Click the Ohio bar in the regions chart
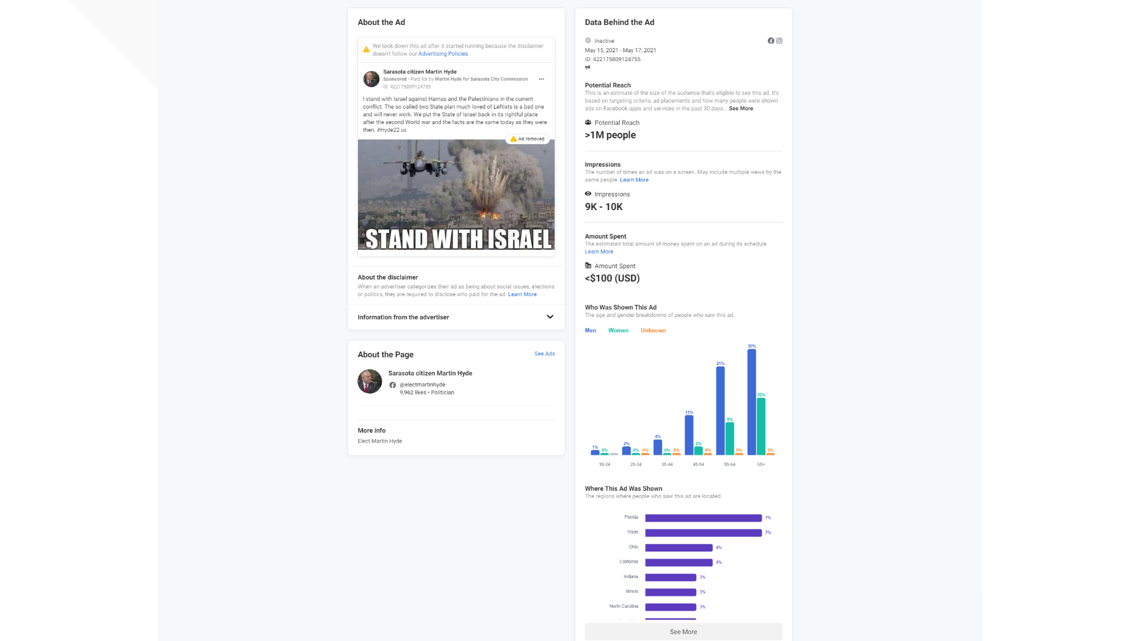Image resolution: width=1140 pixels, height=641 pixels. [x=678, y=547]
